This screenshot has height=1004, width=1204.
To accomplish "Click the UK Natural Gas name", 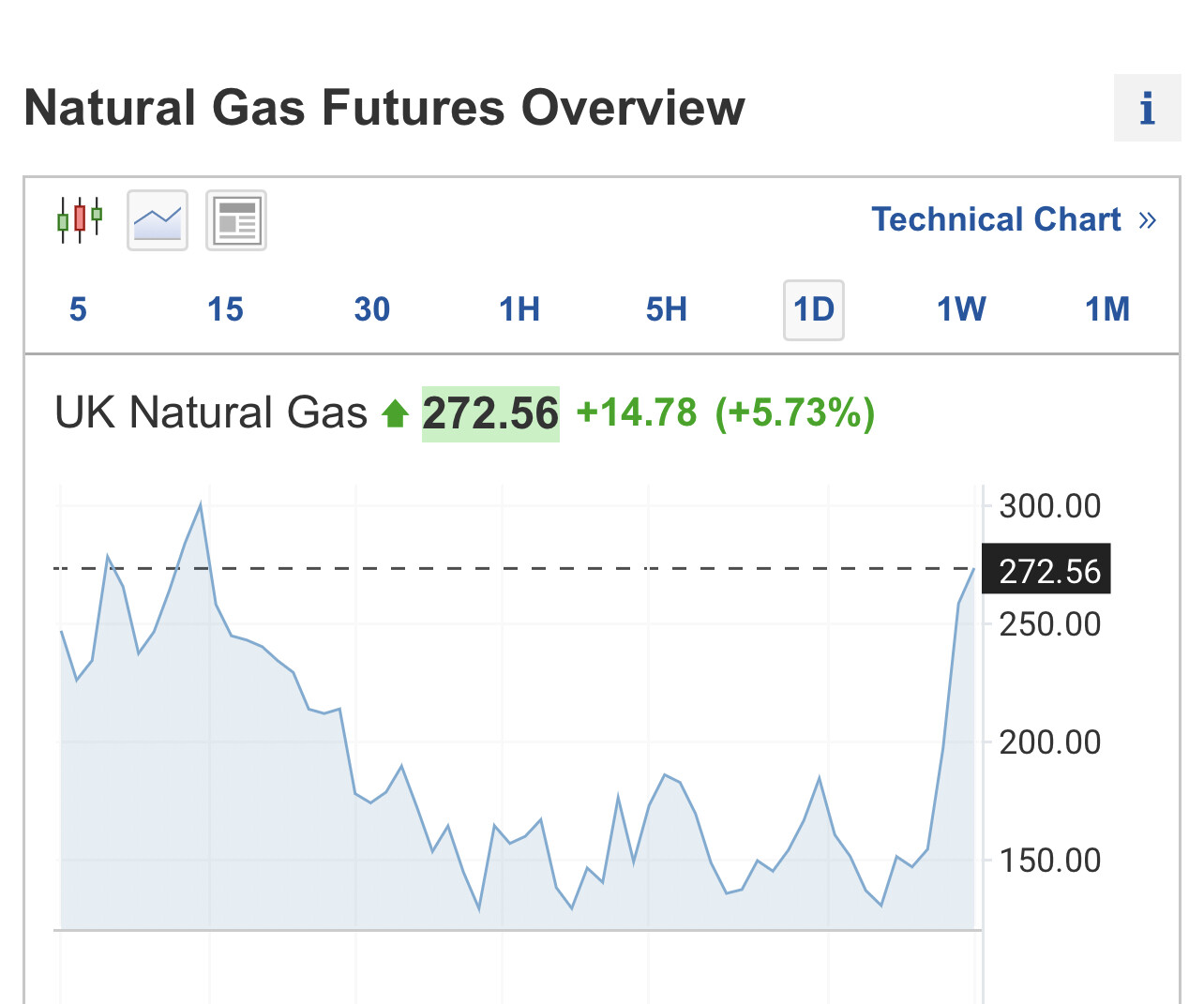I will (x=211, y=413).
